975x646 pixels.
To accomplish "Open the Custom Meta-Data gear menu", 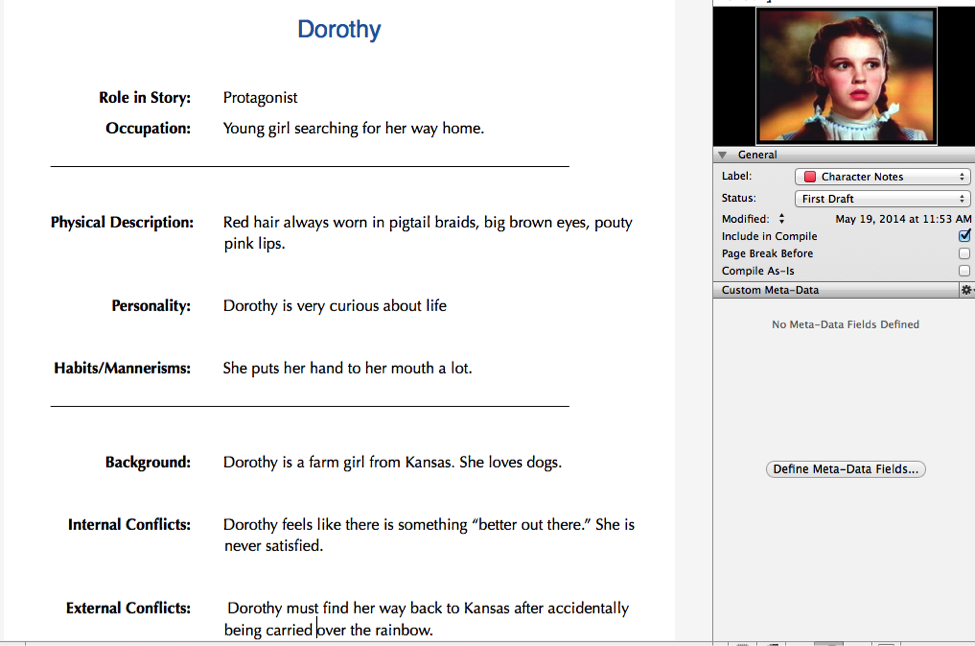I will click(x=966, y=290).
